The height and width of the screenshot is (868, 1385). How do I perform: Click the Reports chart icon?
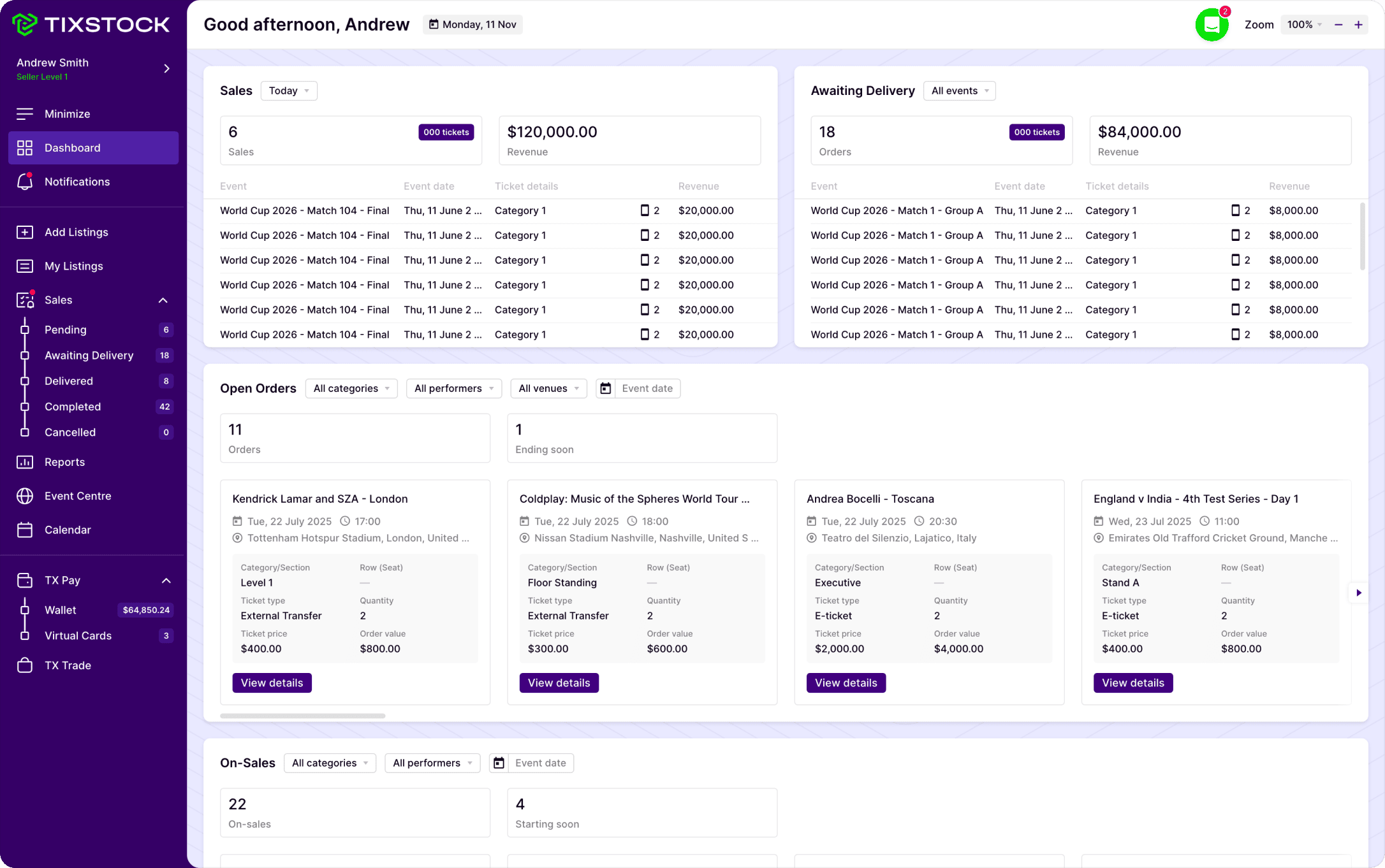click(x=25, y=462)
